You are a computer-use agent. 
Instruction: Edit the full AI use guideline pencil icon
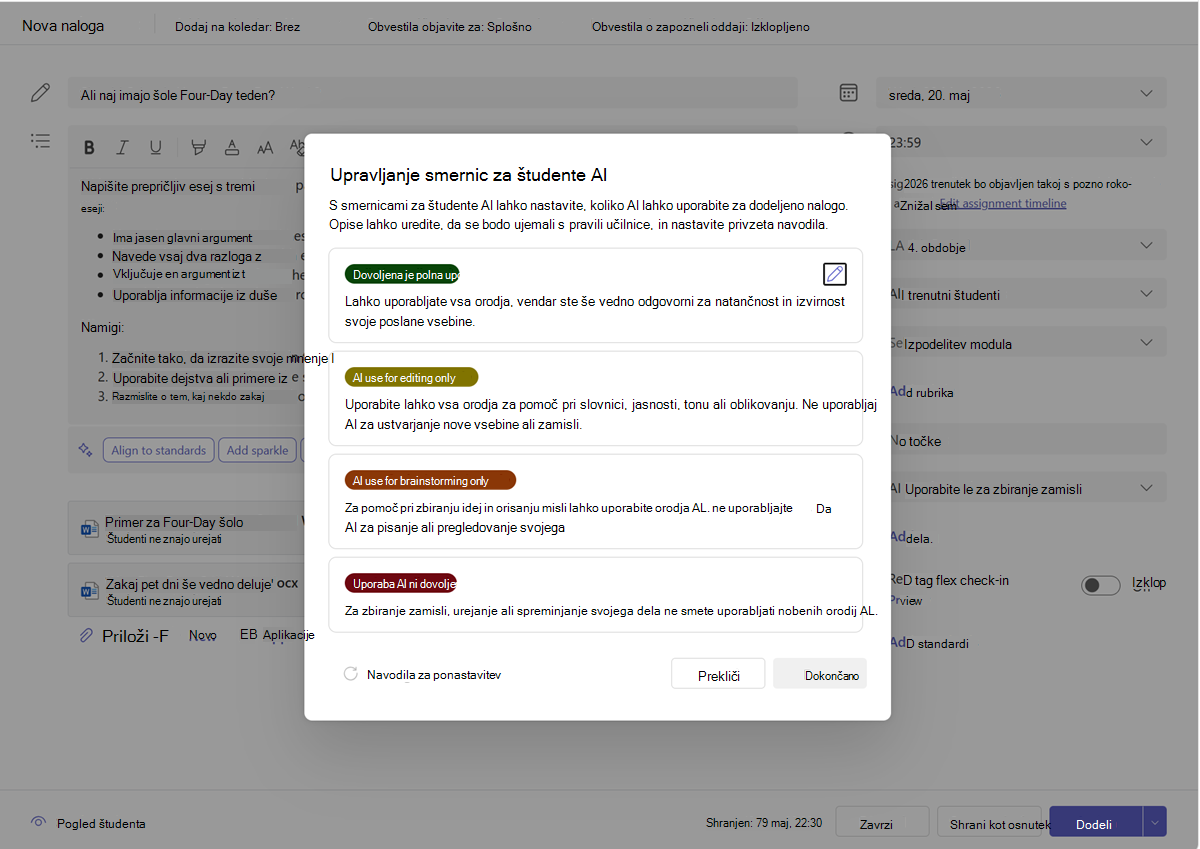[834, 274]
